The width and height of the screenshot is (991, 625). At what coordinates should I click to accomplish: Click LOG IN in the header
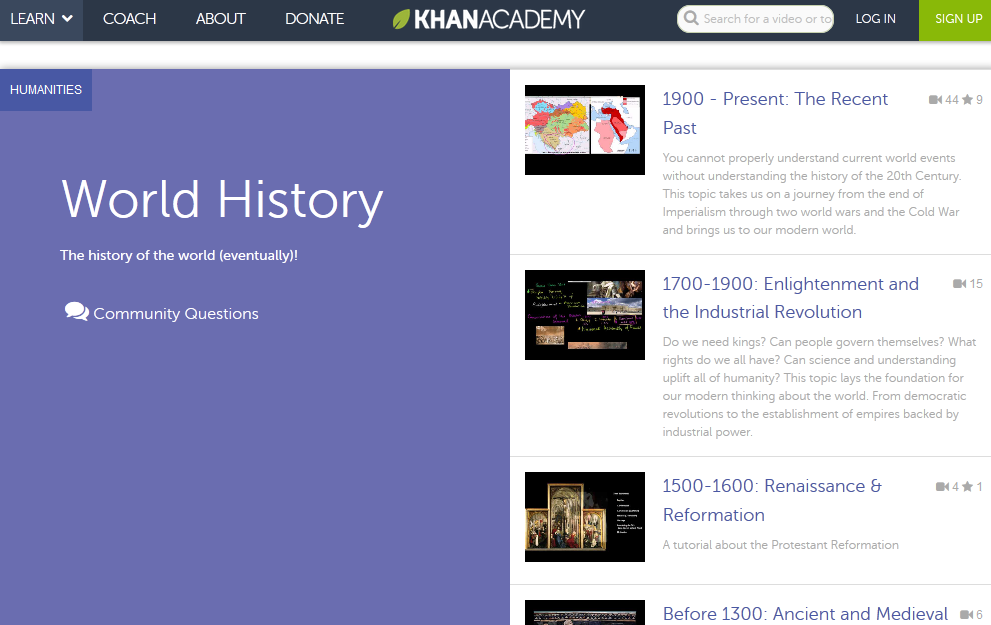875,19
